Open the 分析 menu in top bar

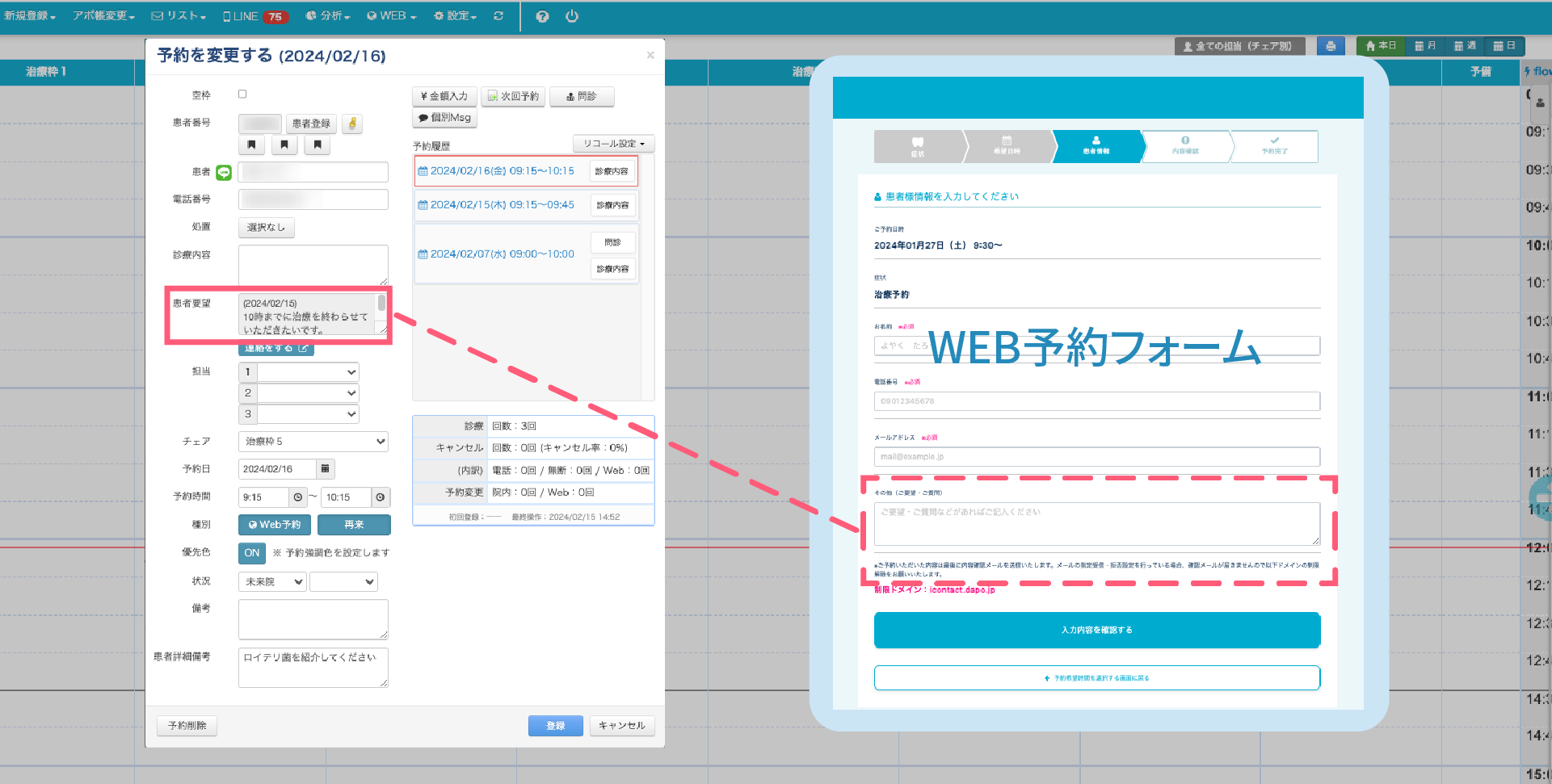[x=328, y=16]
